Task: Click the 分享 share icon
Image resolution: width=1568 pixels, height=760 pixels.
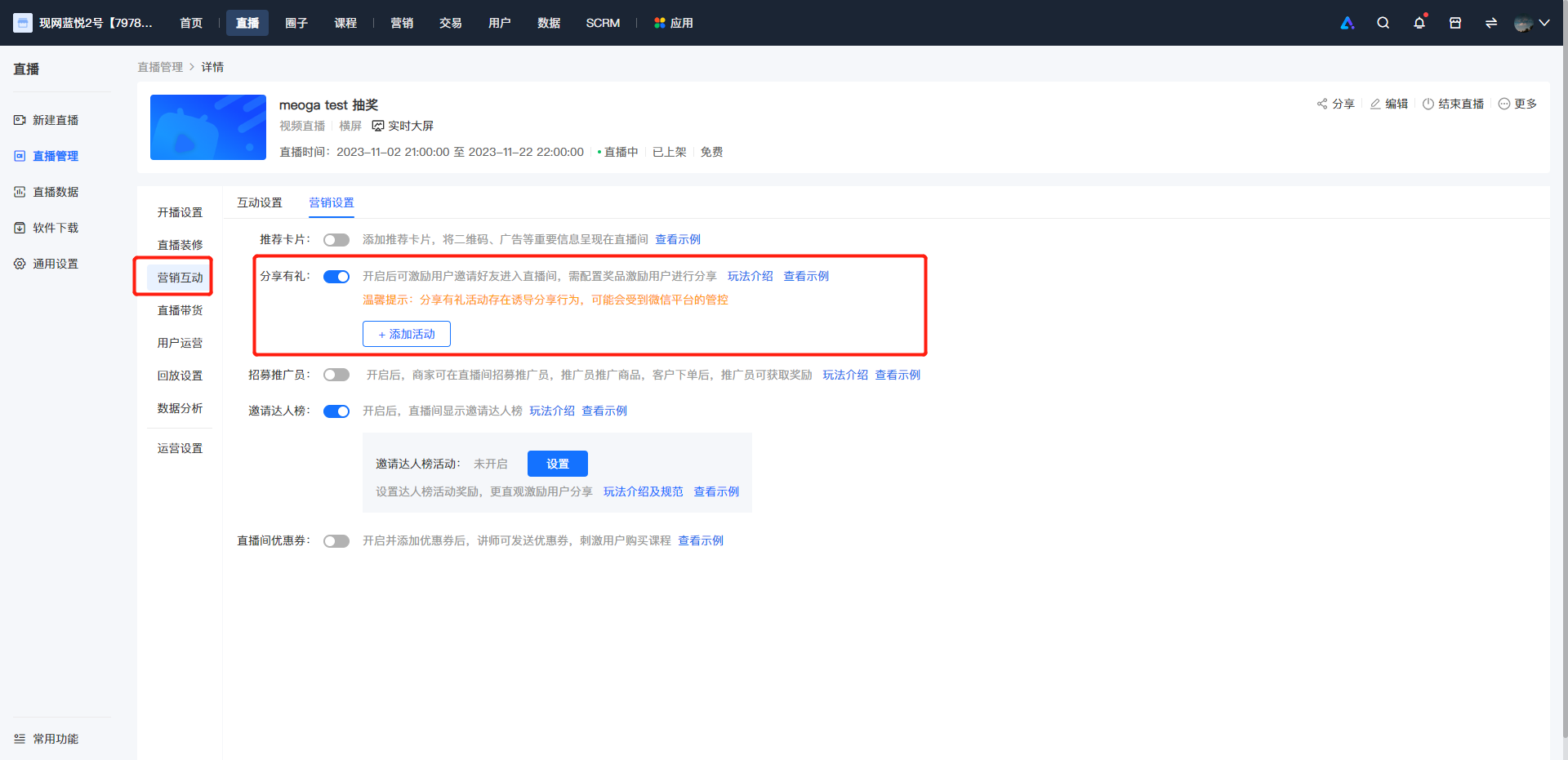Action: tap(1322, 104)
